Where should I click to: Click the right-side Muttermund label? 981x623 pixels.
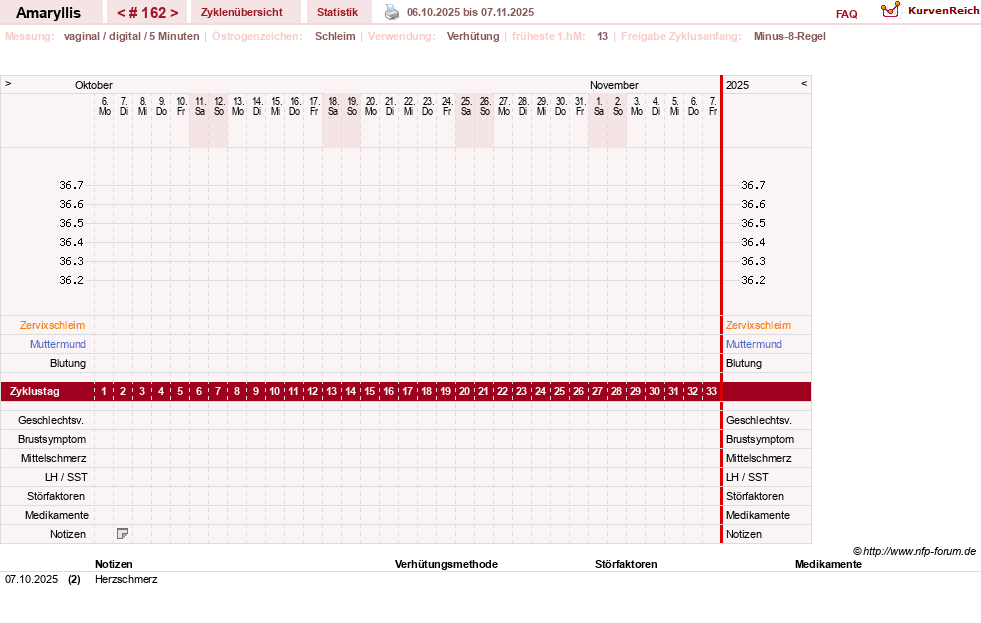753,343
